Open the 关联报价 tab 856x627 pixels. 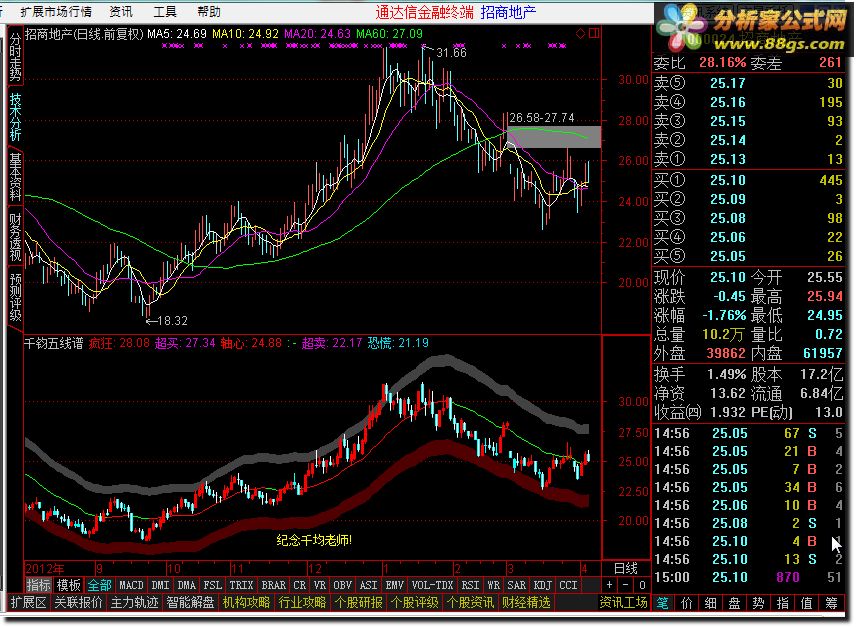coord(79,602)
